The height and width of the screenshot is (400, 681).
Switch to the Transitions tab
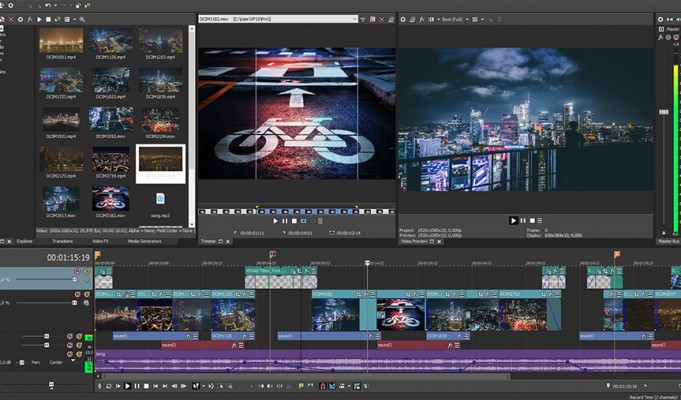click(62, 241)
